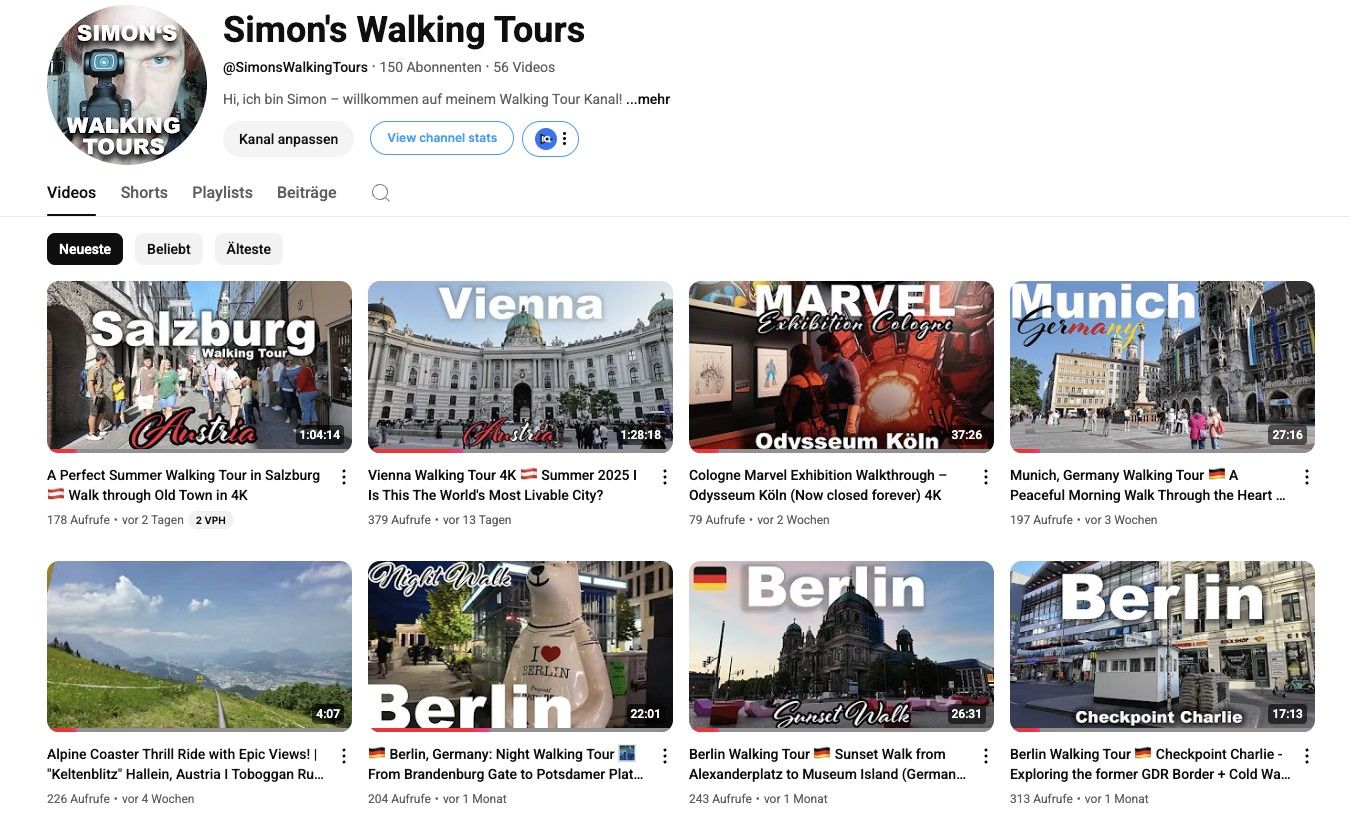Open options menu for Berlin Sunset Walk video
The image size is (1349, 823).
coord(986,756)
